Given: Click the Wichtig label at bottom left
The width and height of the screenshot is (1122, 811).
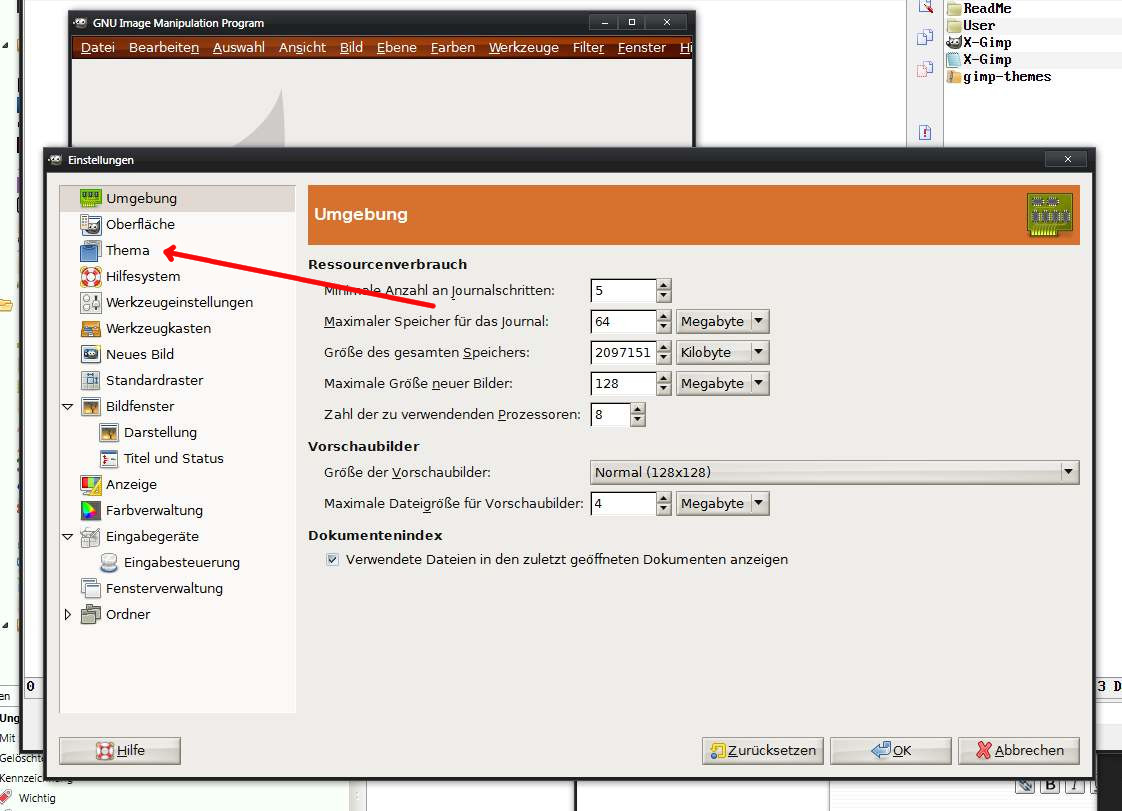Looking at the screenshot, I should tap(37, 798).
